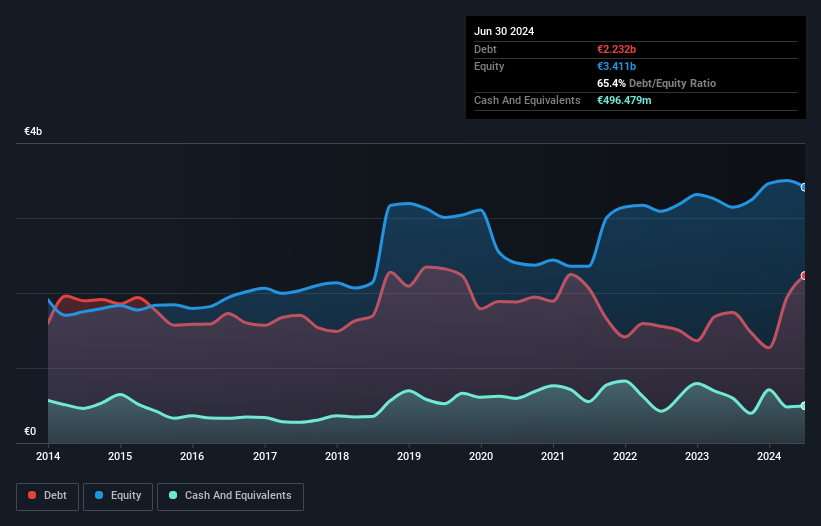Screen dimensions: 821x526
Task: Select the 65.4% Debt/Equity Ratio text
Action: 656,83
